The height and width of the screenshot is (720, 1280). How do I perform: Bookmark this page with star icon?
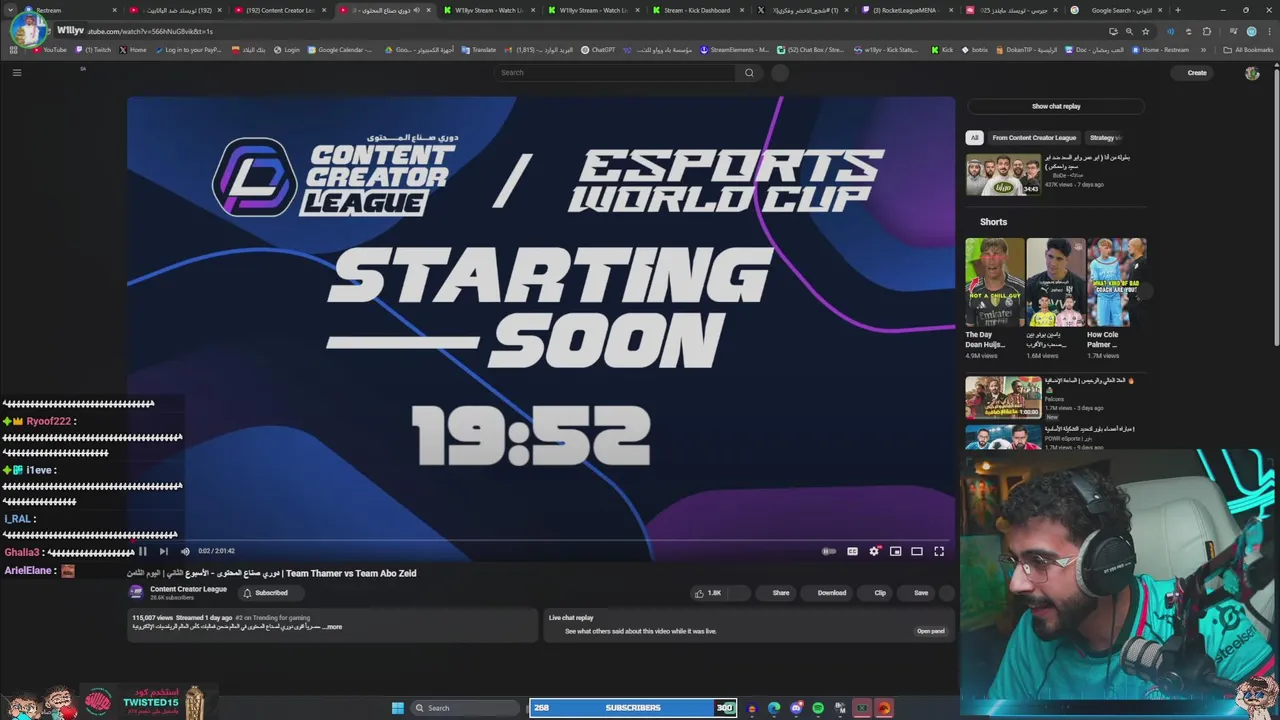point(1146,31)
